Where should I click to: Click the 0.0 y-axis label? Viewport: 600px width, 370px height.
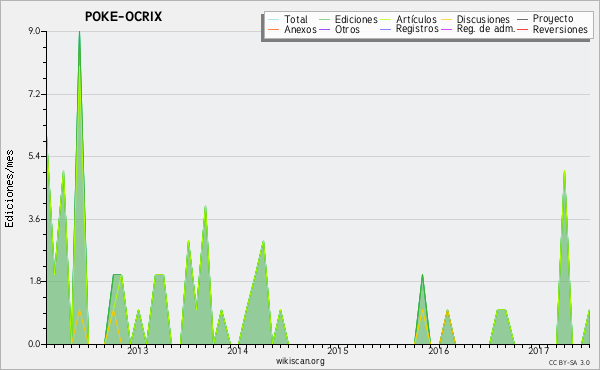click(x=34, y=344)
